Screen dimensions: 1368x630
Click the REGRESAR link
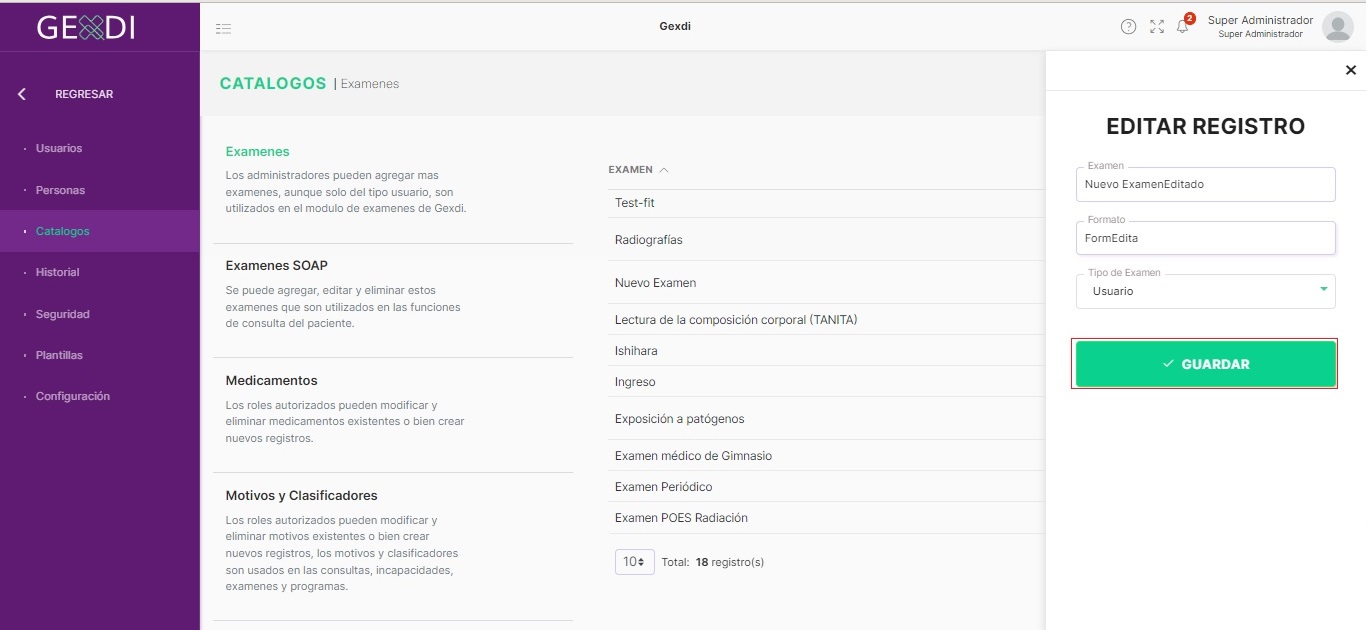(84, 94)
